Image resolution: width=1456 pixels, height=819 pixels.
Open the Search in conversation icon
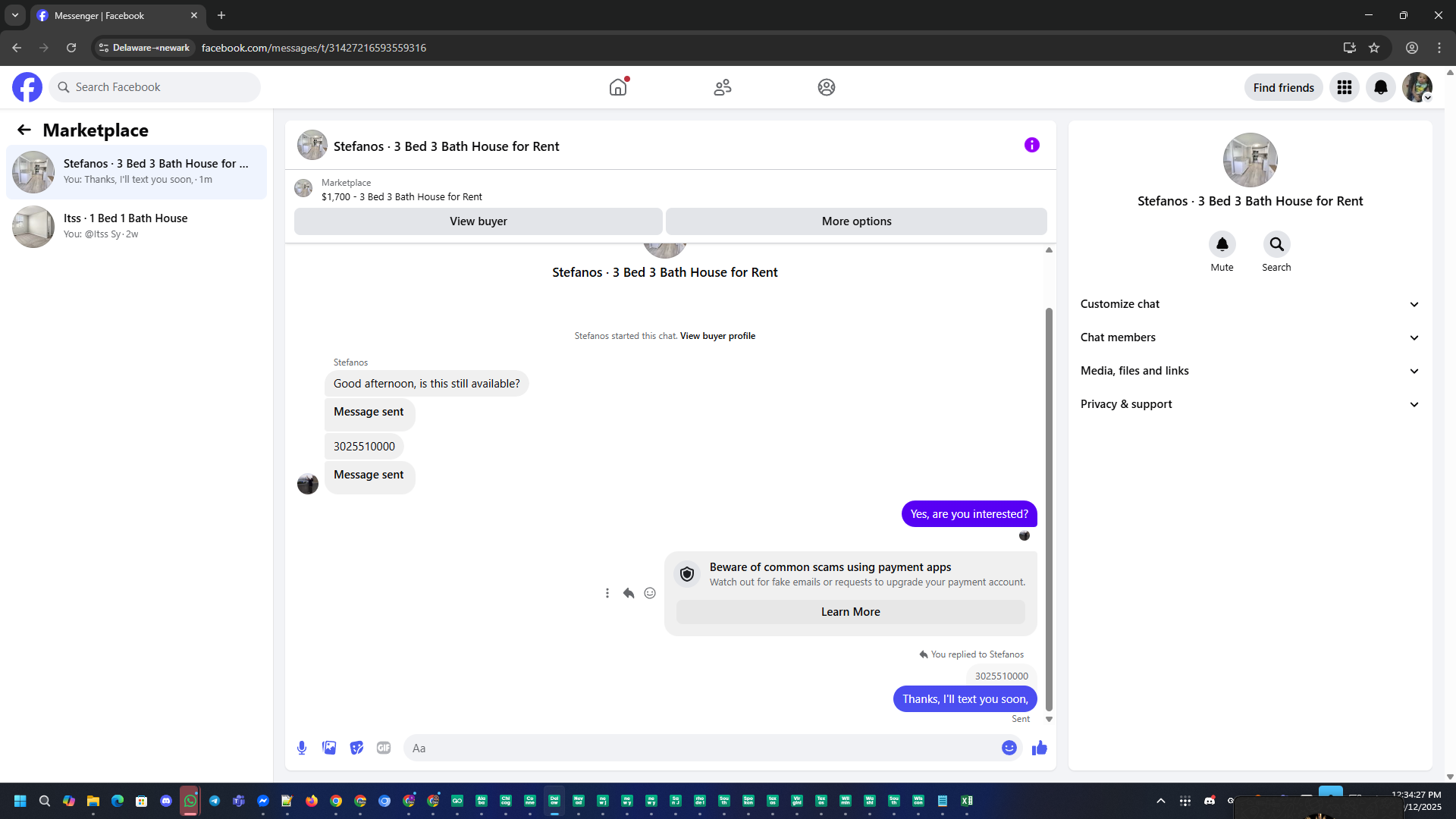[1276, 244]
